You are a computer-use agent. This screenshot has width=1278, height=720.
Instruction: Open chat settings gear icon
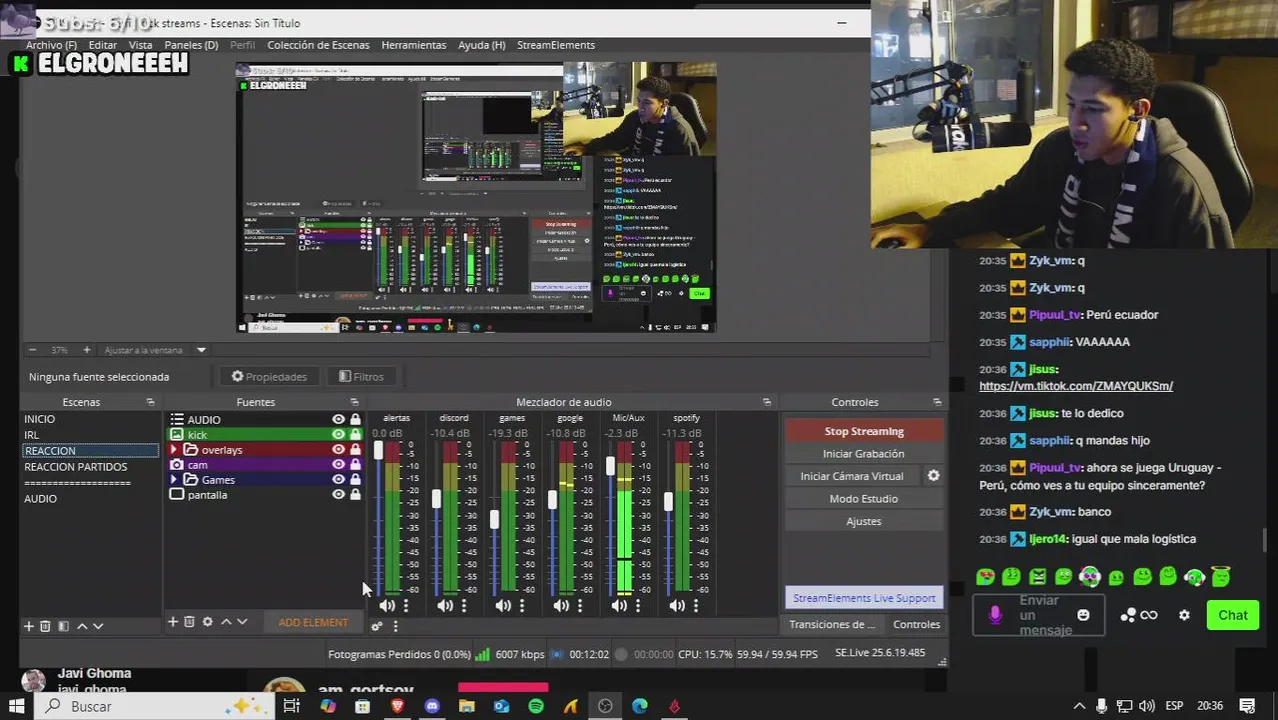point(1184,615)
